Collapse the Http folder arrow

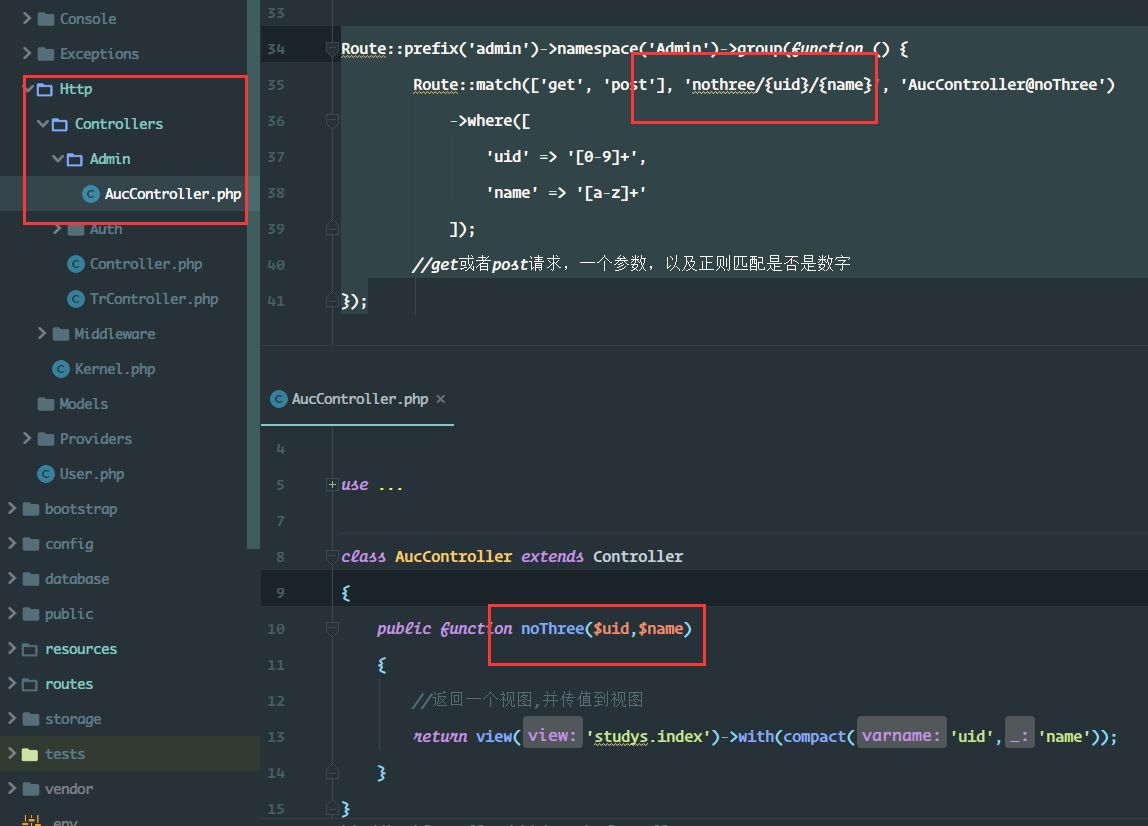coord(27,89)
